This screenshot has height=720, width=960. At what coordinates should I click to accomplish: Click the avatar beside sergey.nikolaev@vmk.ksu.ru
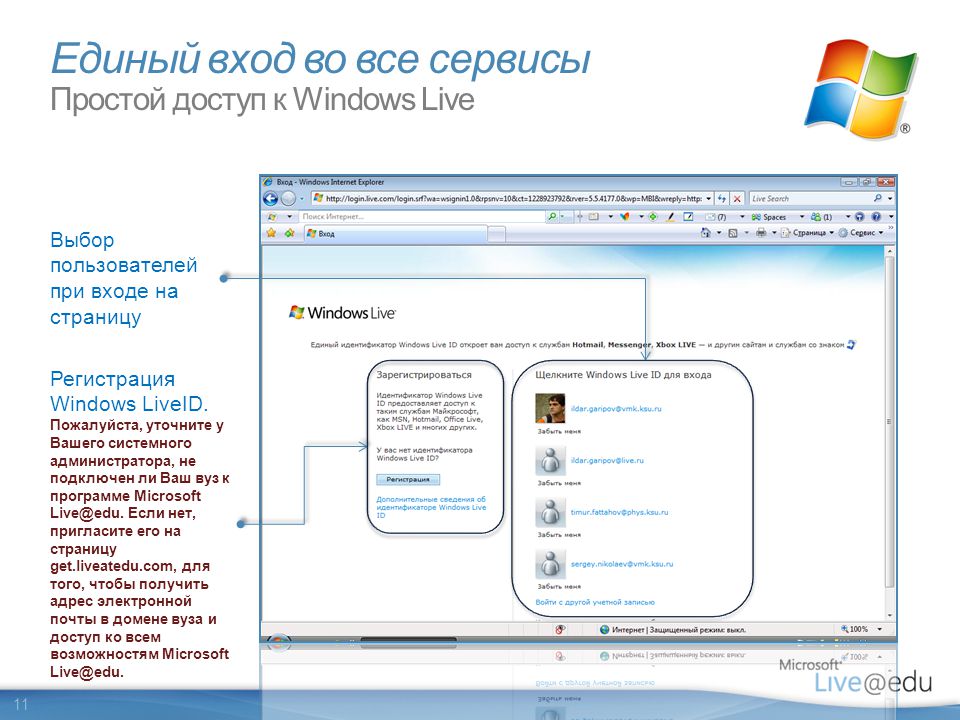click(550, 564)
